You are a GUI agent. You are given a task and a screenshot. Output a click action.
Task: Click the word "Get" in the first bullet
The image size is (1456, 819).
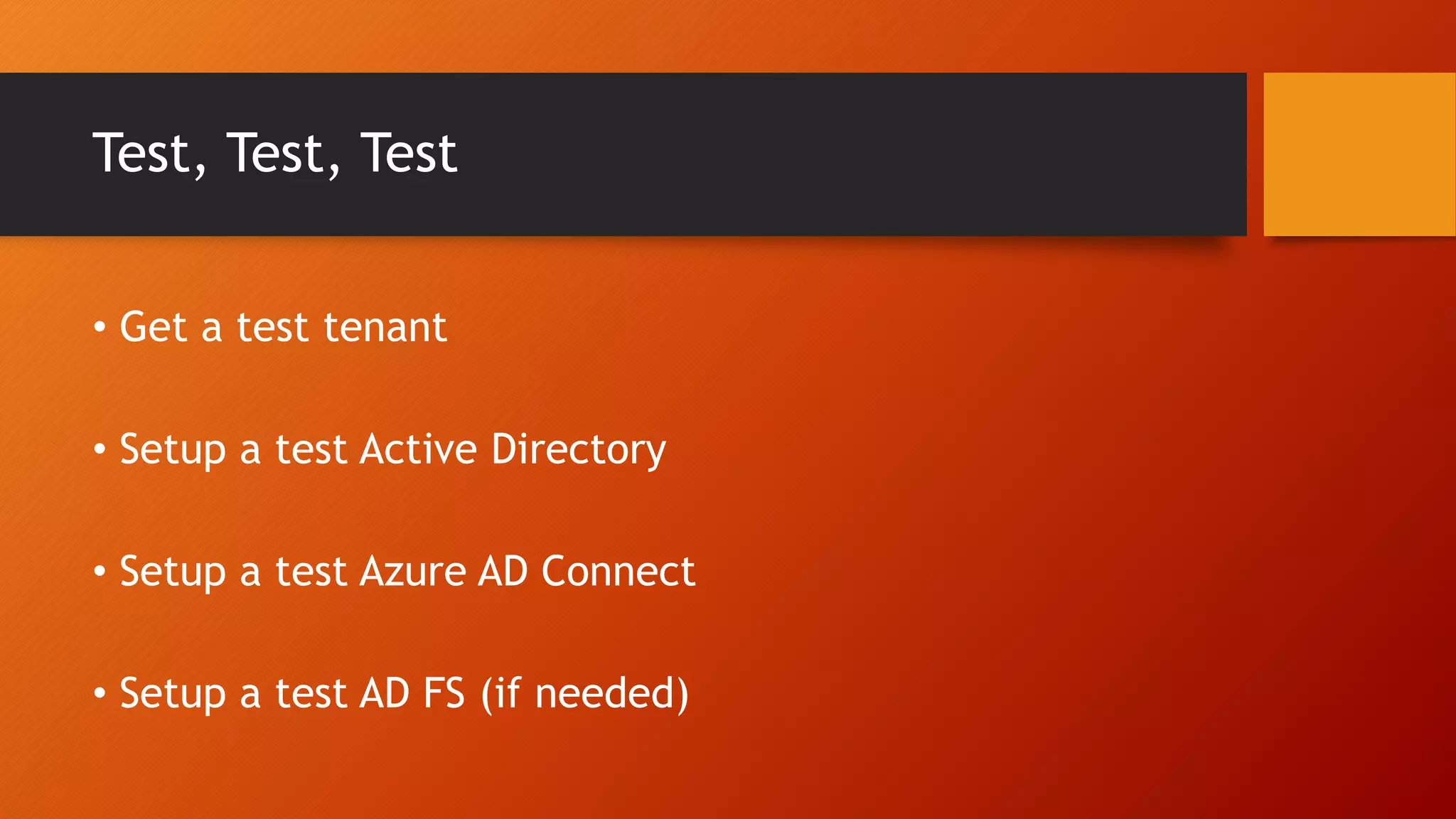[x=154, y=328]
